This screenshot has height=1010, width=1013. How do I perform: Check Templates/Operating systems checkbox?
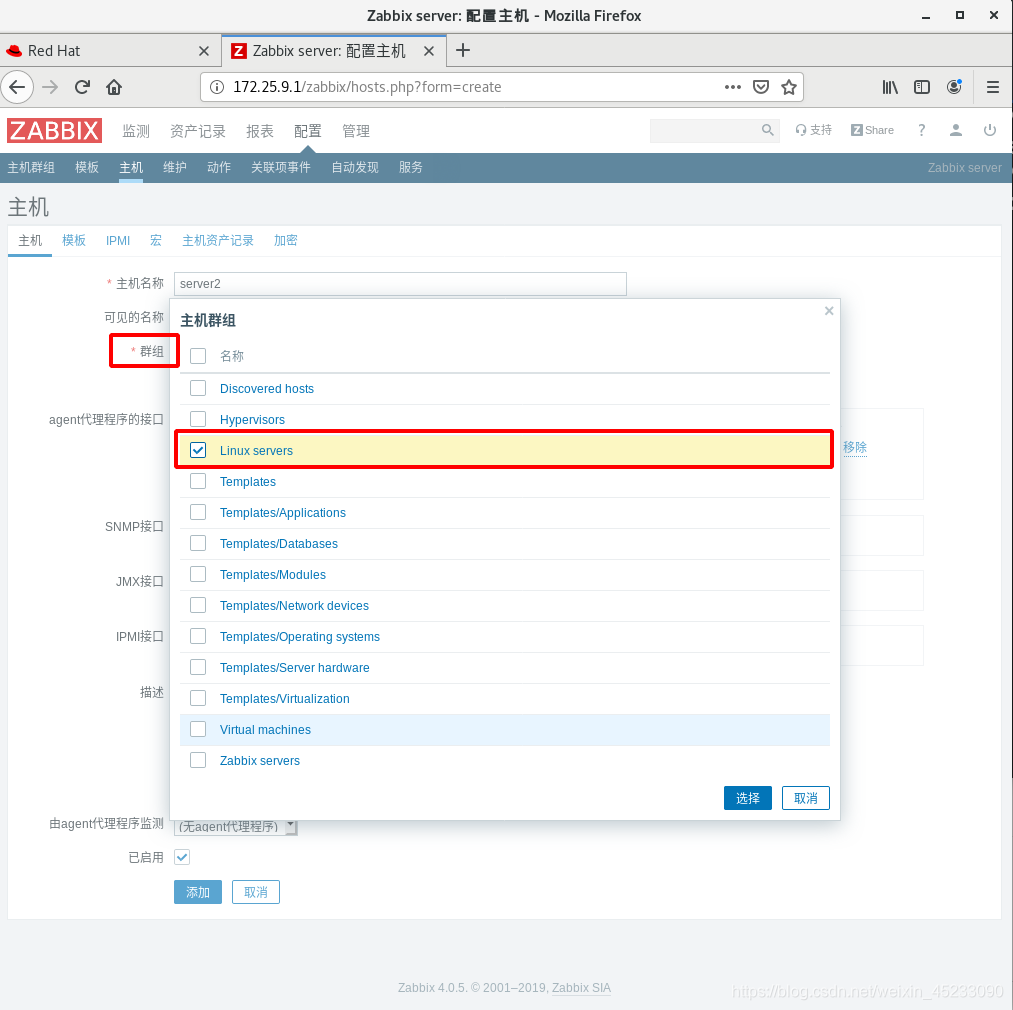tap(198, 637)
